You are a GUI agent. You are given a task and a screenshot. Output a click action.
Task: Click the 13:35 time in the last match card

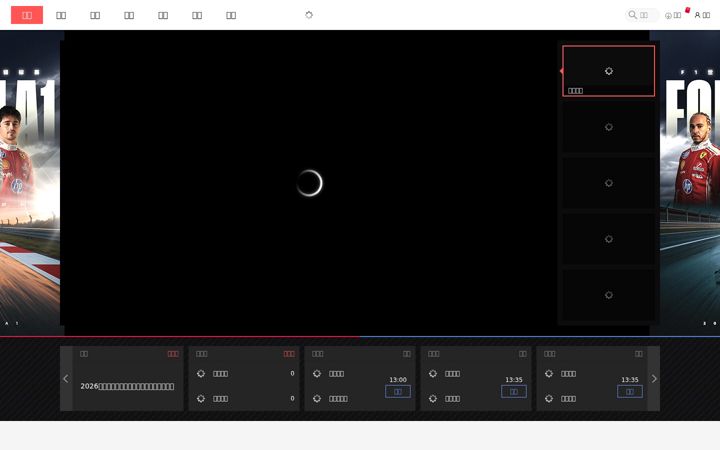(630, 380)
